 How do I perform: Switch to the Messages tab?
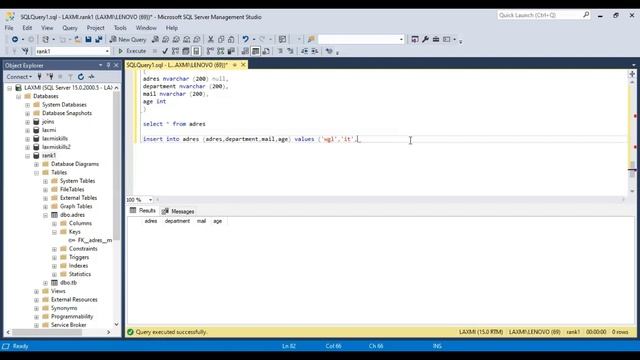click(x=178, y=211)
